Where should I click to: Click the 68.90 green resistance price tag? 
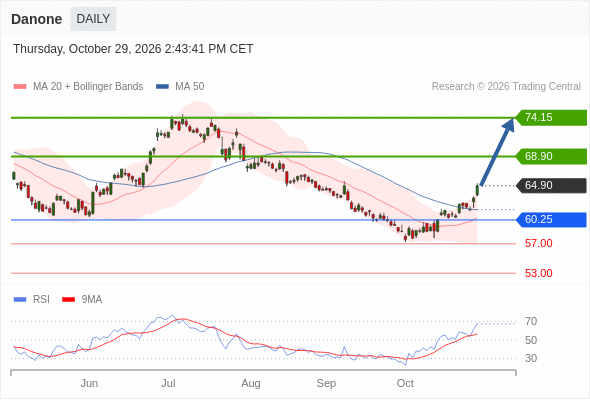551,156
